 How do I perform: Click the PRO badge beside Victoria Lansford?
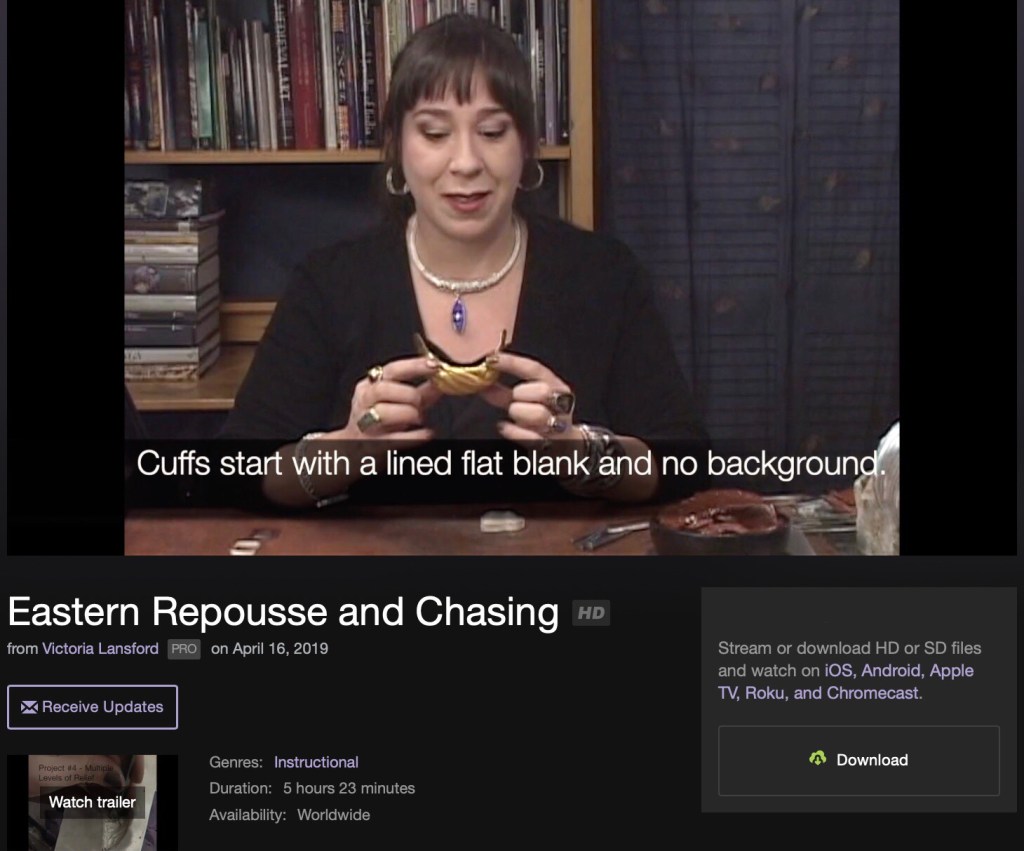(184, 649)
